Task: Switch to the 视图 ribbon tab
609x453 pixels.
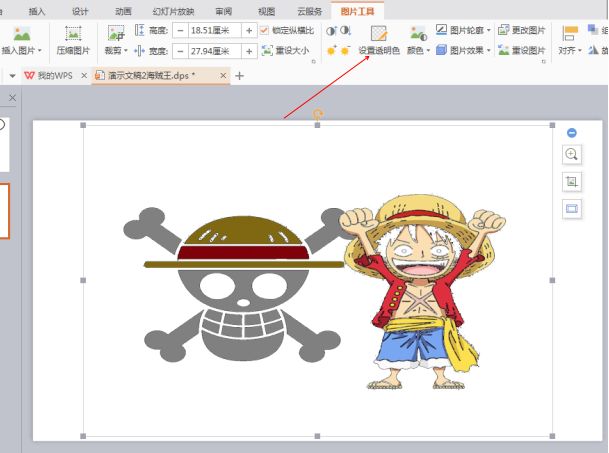Action: [x=266, y=11]
